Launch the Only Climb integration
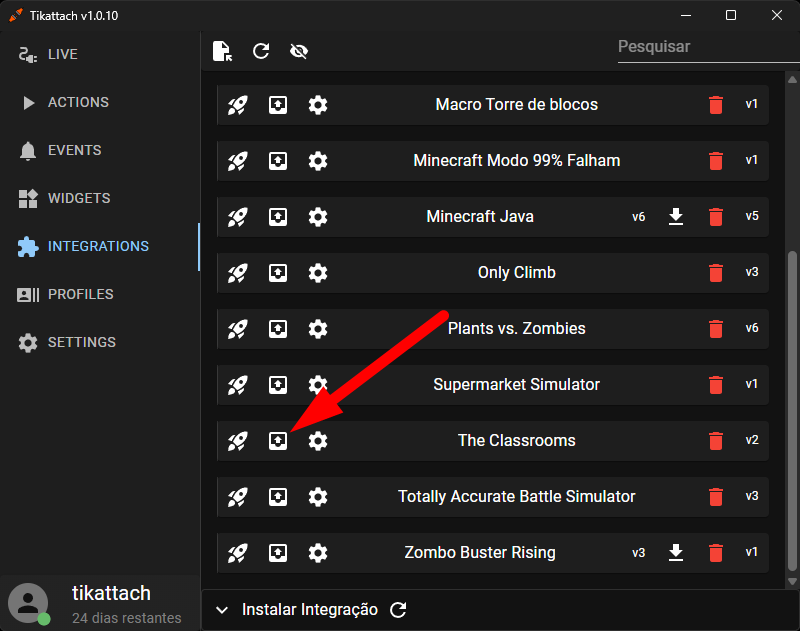The image size is (800, 631). coord(237,273)
